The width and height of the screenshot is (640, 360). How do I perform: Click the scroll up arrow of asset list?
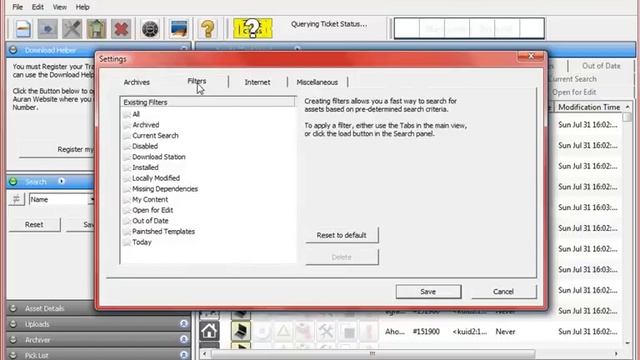click(x=627, y=107)
